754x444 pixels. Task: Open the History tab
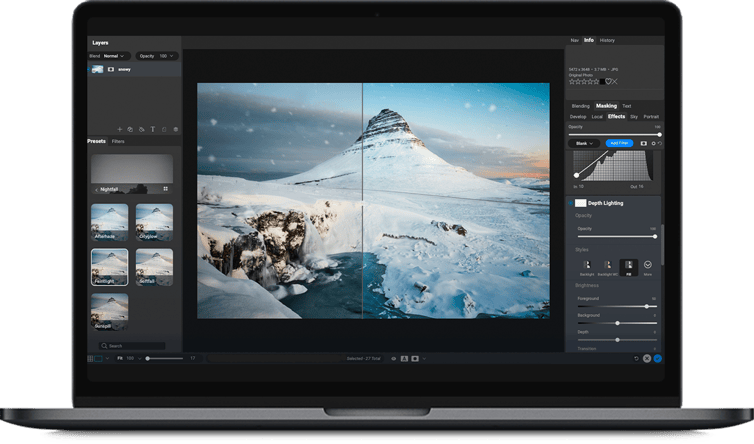click(x=607, y=40)
